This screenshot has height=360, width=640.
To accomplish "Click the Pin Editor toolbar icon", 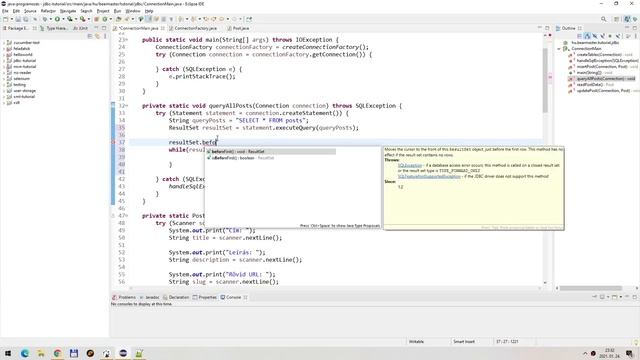I will 249,19.
